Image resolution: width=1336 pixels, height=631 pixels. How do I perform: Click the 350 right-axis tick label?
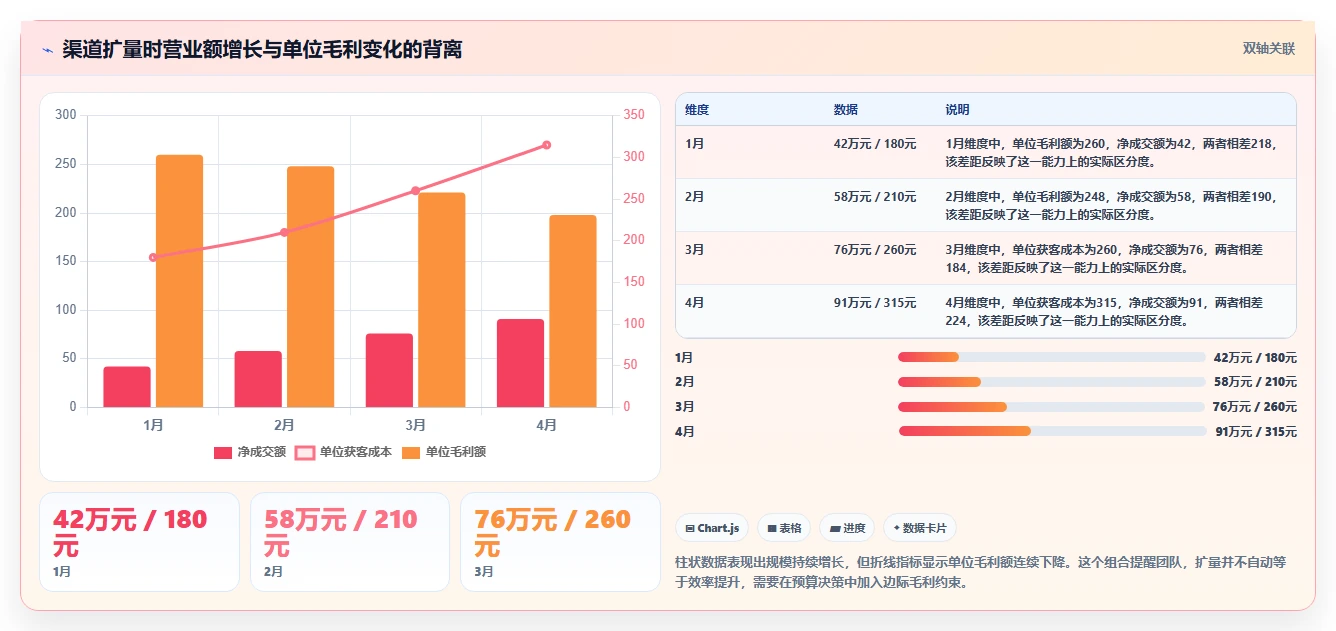[633, 115]
